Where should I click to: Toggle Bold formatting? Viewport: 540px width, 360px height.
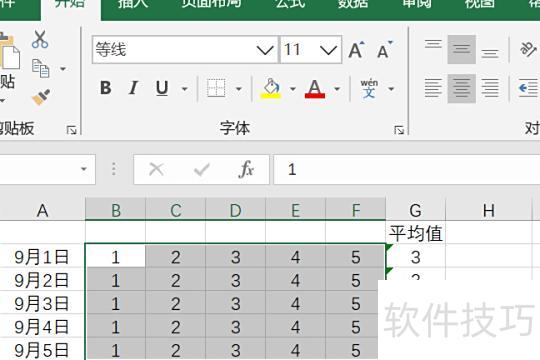[105, 88]
